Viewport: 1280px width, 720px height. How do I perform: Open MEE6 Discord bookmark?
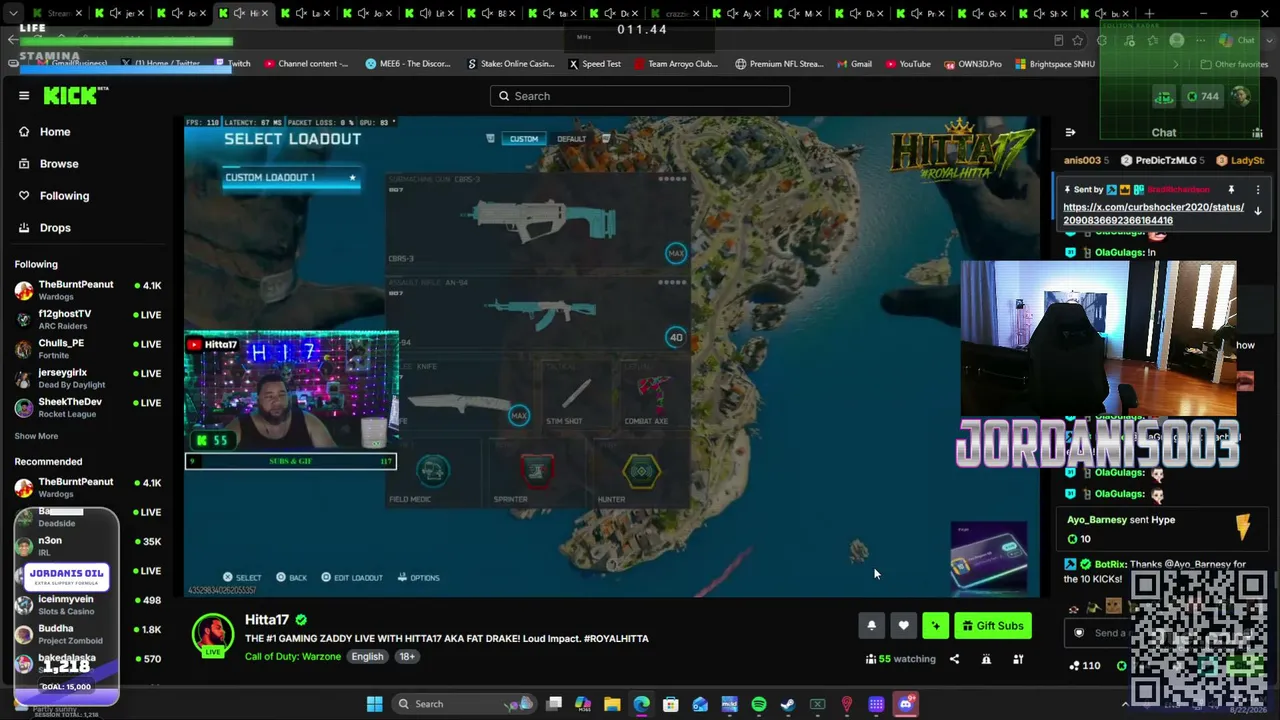click(x=408, y=64)
